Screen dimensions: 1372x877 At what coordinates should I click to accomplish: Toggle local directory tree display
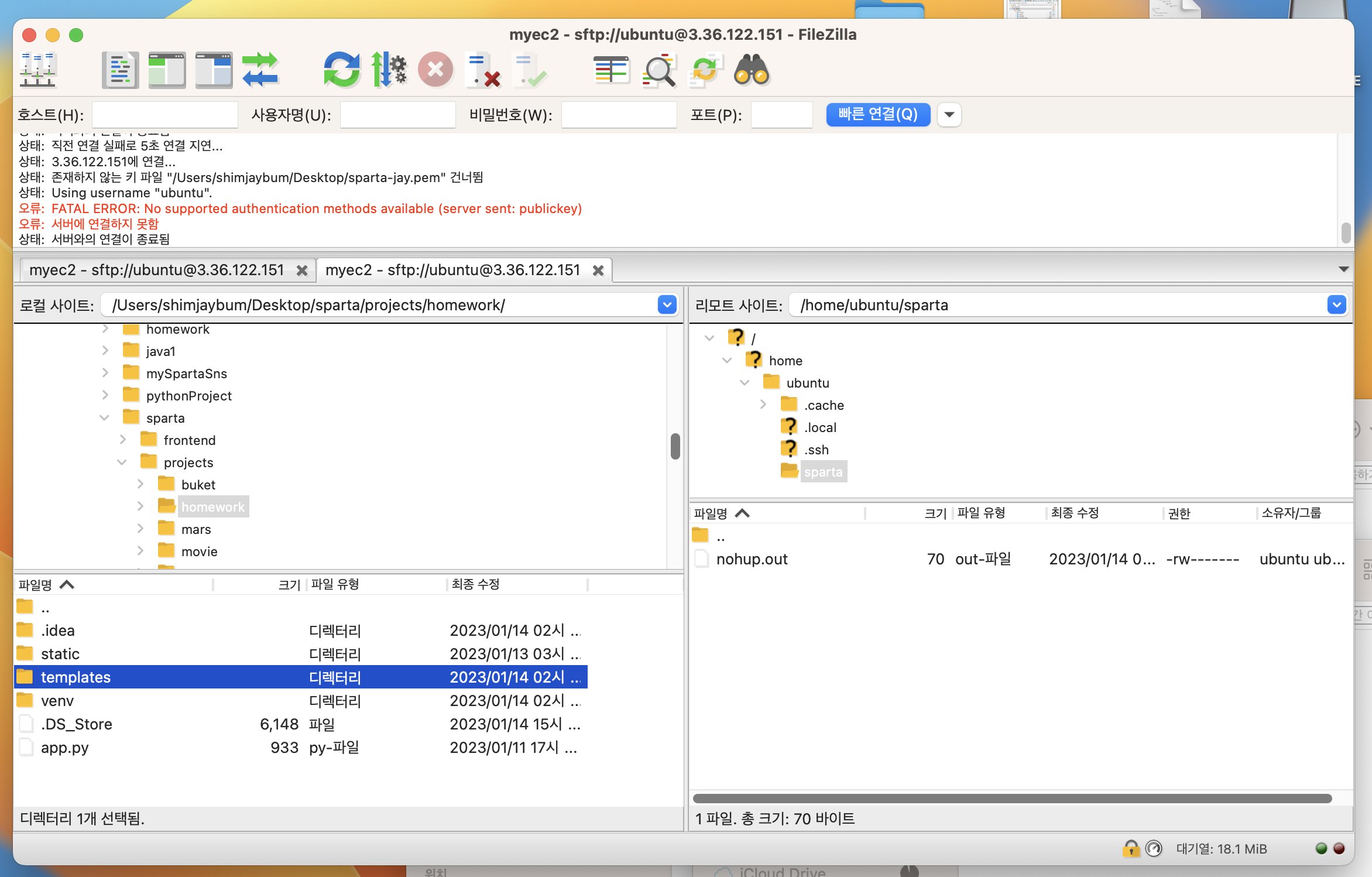(167, 70)
